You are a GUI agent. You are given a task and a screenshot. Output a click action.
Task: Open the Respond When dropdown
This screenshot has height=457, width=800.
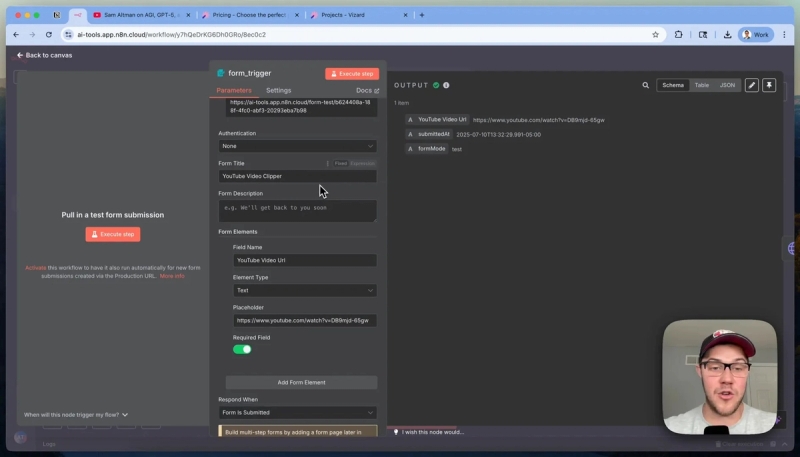pos(297,412)
